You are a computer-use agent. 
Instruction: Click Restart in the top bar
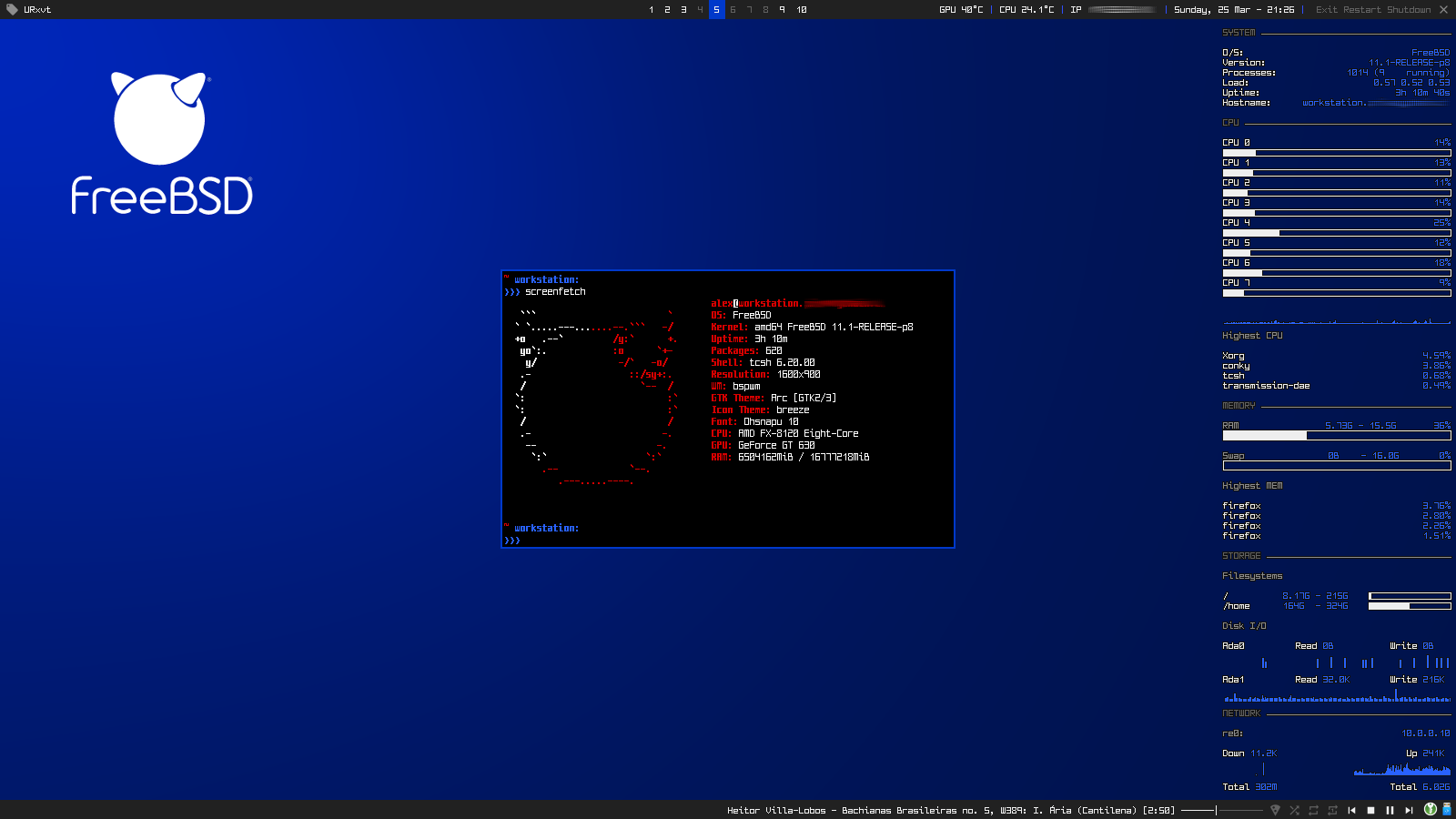(x=1362, y=10)
